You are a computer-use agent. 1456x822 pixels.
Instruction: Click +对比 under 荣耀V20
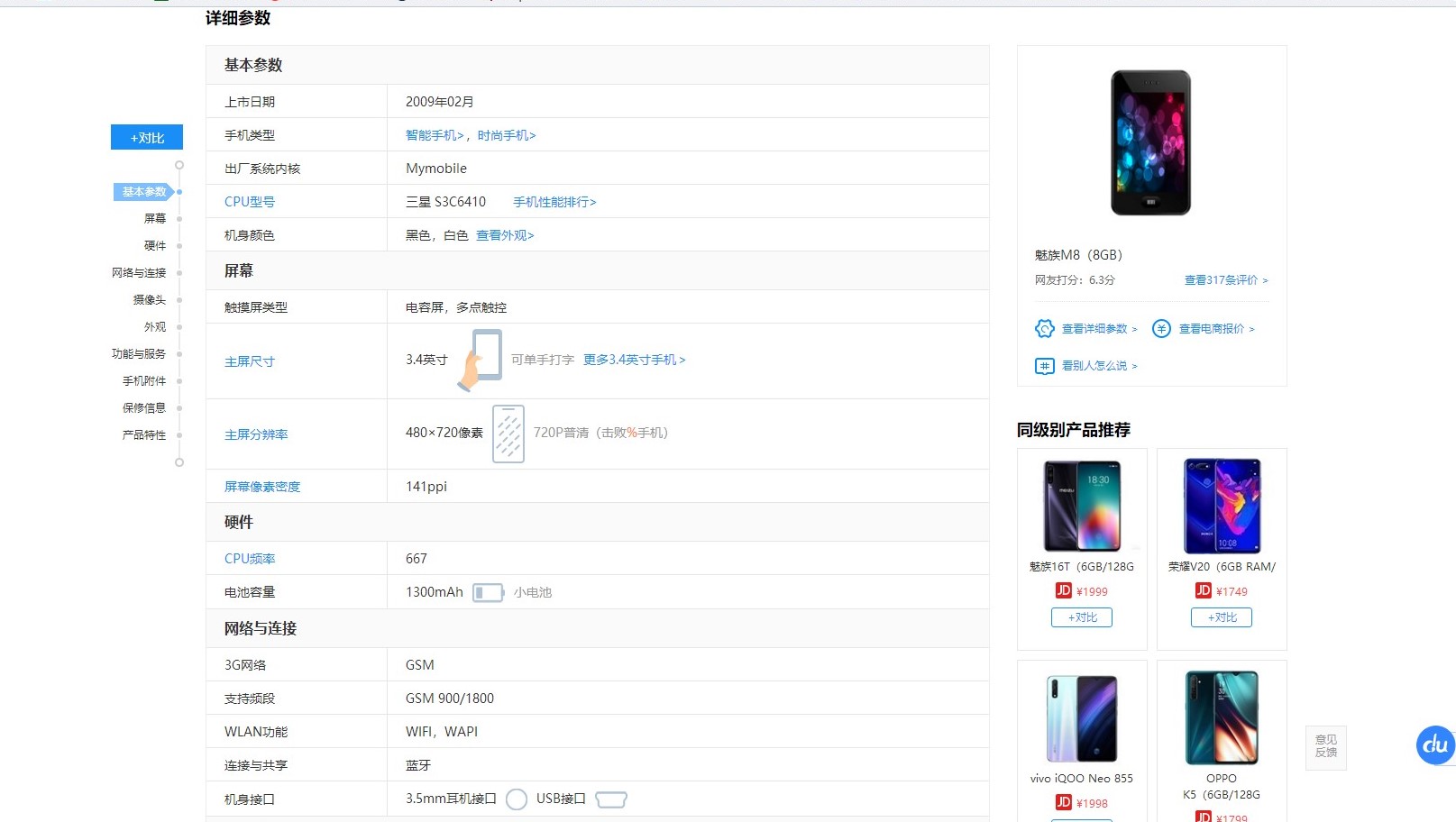1222,617
